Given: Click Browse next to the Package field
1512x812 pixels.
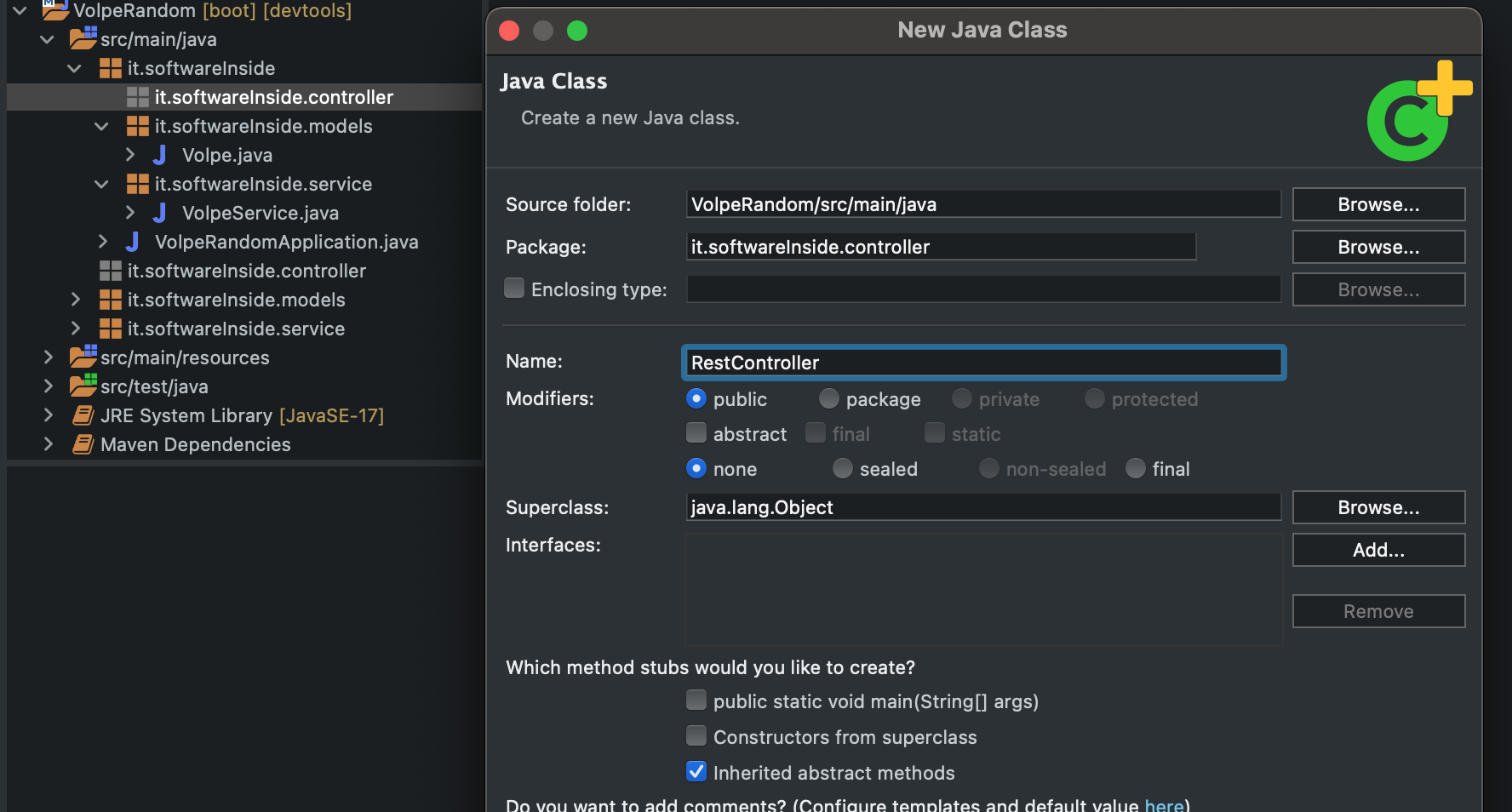Looking at the screenshot, I should point(1378,247).
